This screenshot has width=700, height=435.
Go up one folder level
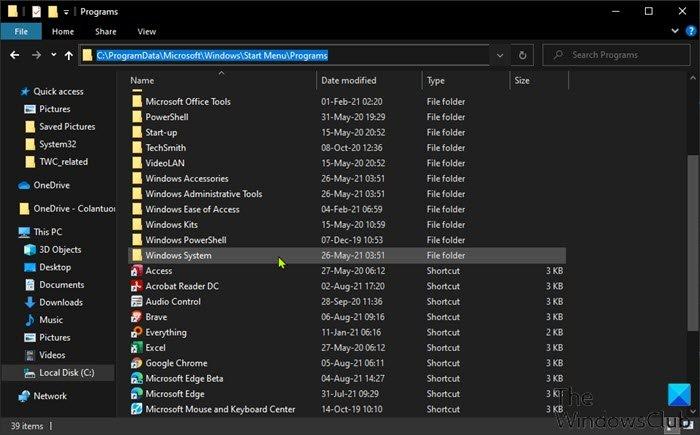coord(68,55)
